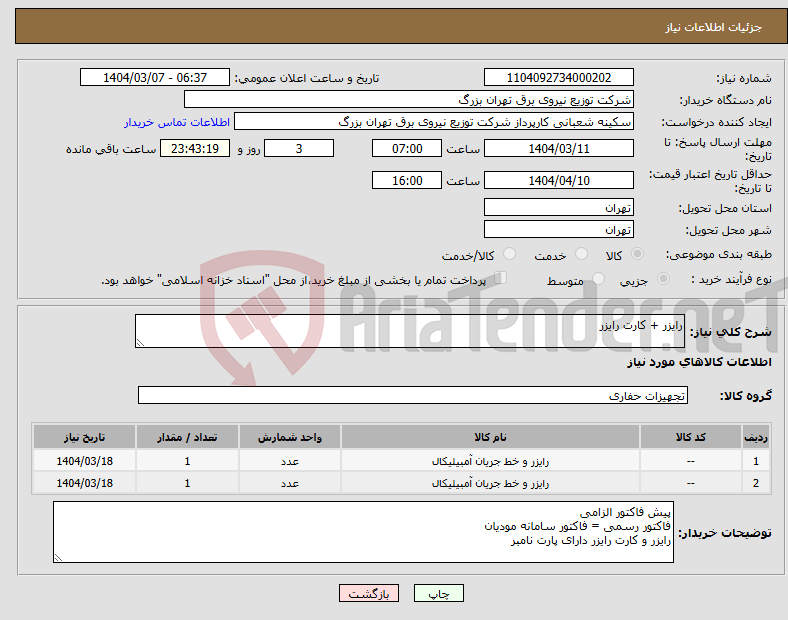Click the نام کالا column header

pyautogui.click(x=490, y=437)
